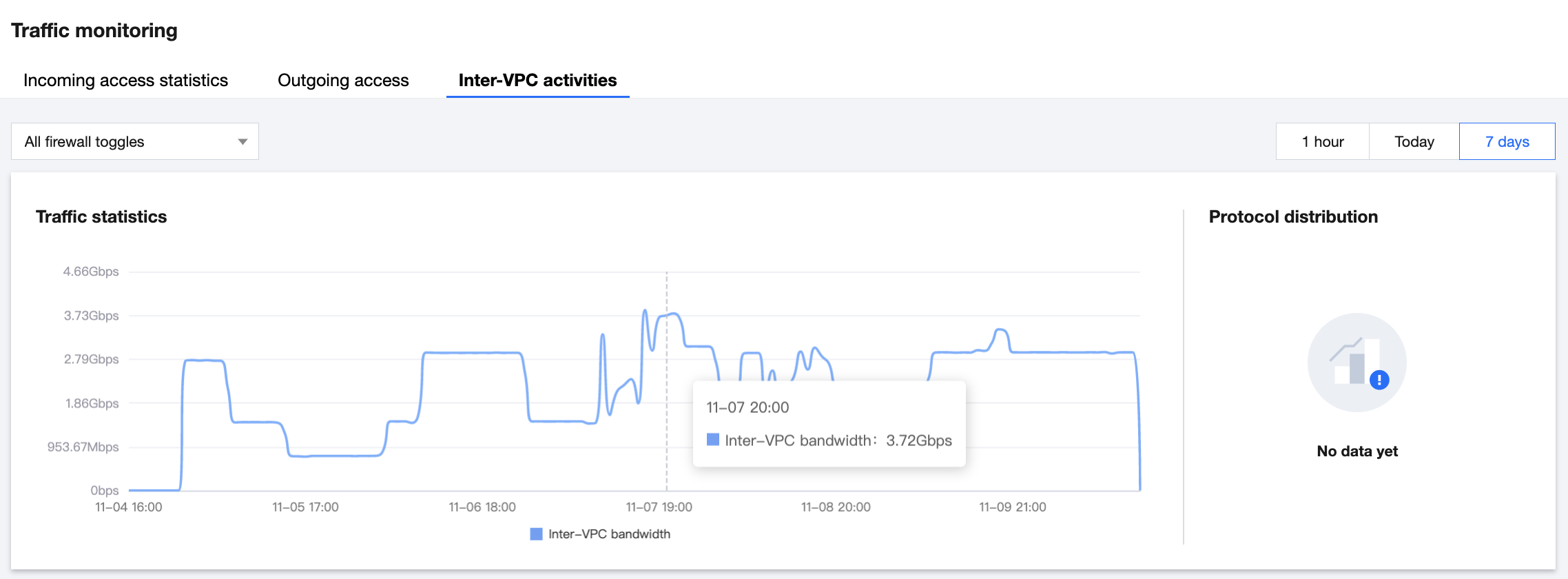Image resolution: width=1568 pixels, height=579 pixels.
Task: Switch to Outgoing access tab
Action: (x=343, y=80)
